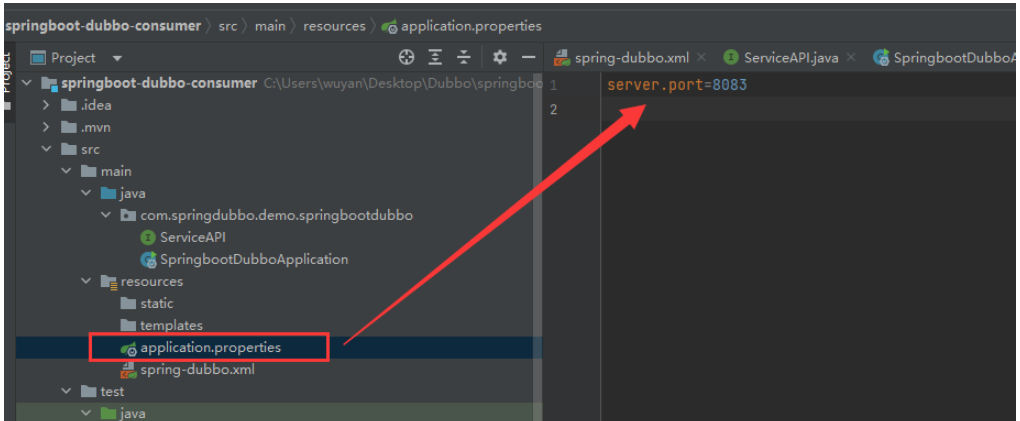The height and width of the screenshot is (421, 1020).
Task: Click the Collapse All icon in Project panel
Action: pos(463,58)
